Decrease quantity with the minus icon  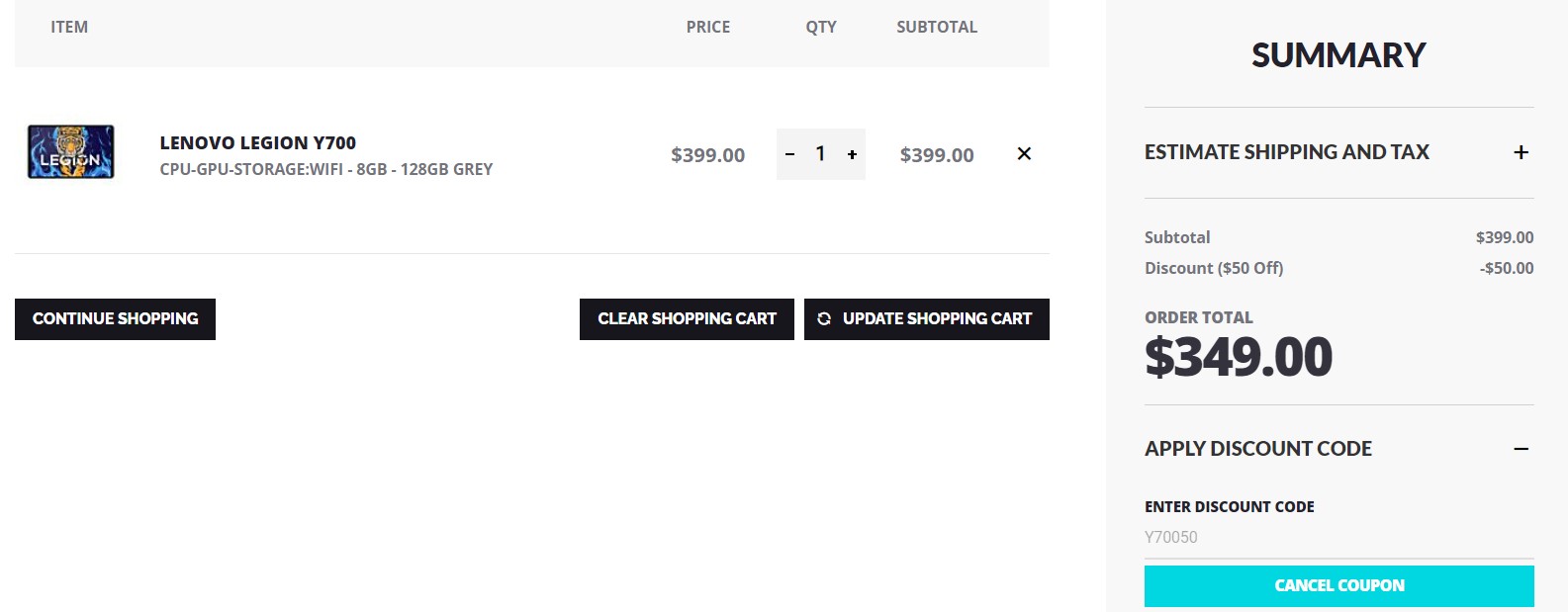(789, 154)
